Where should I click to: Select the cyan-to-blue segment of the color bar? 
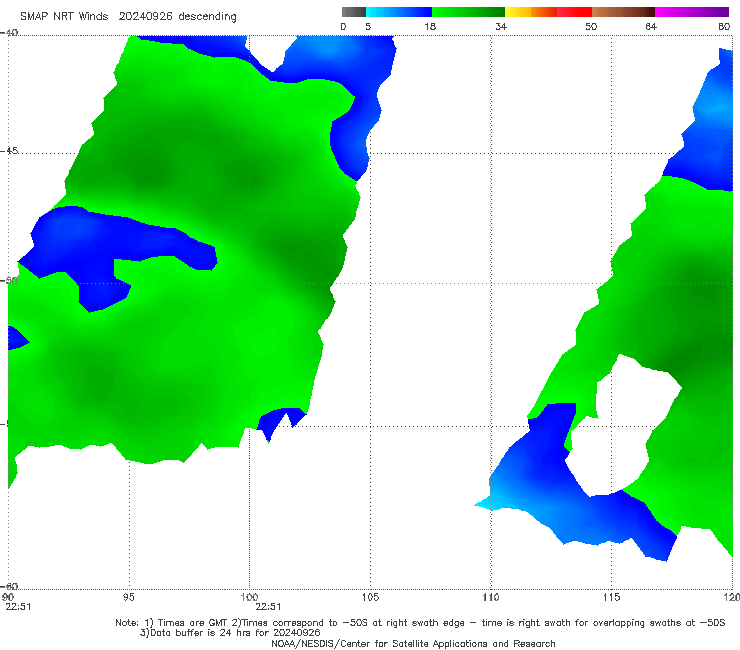point(399,12)
